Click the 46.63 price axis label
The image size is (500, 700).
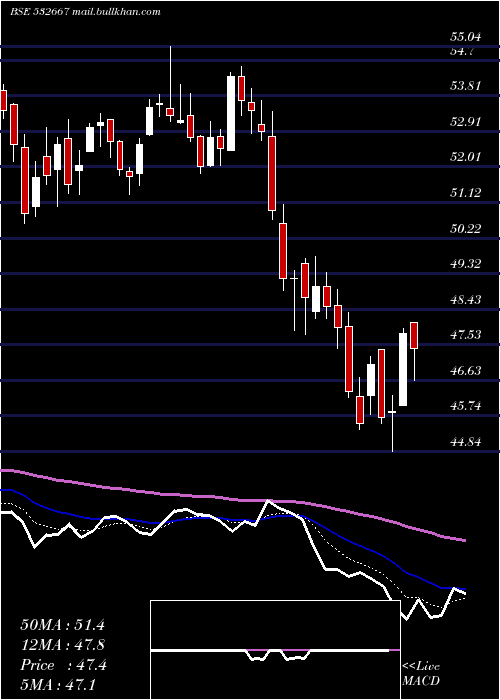(467, 370)
